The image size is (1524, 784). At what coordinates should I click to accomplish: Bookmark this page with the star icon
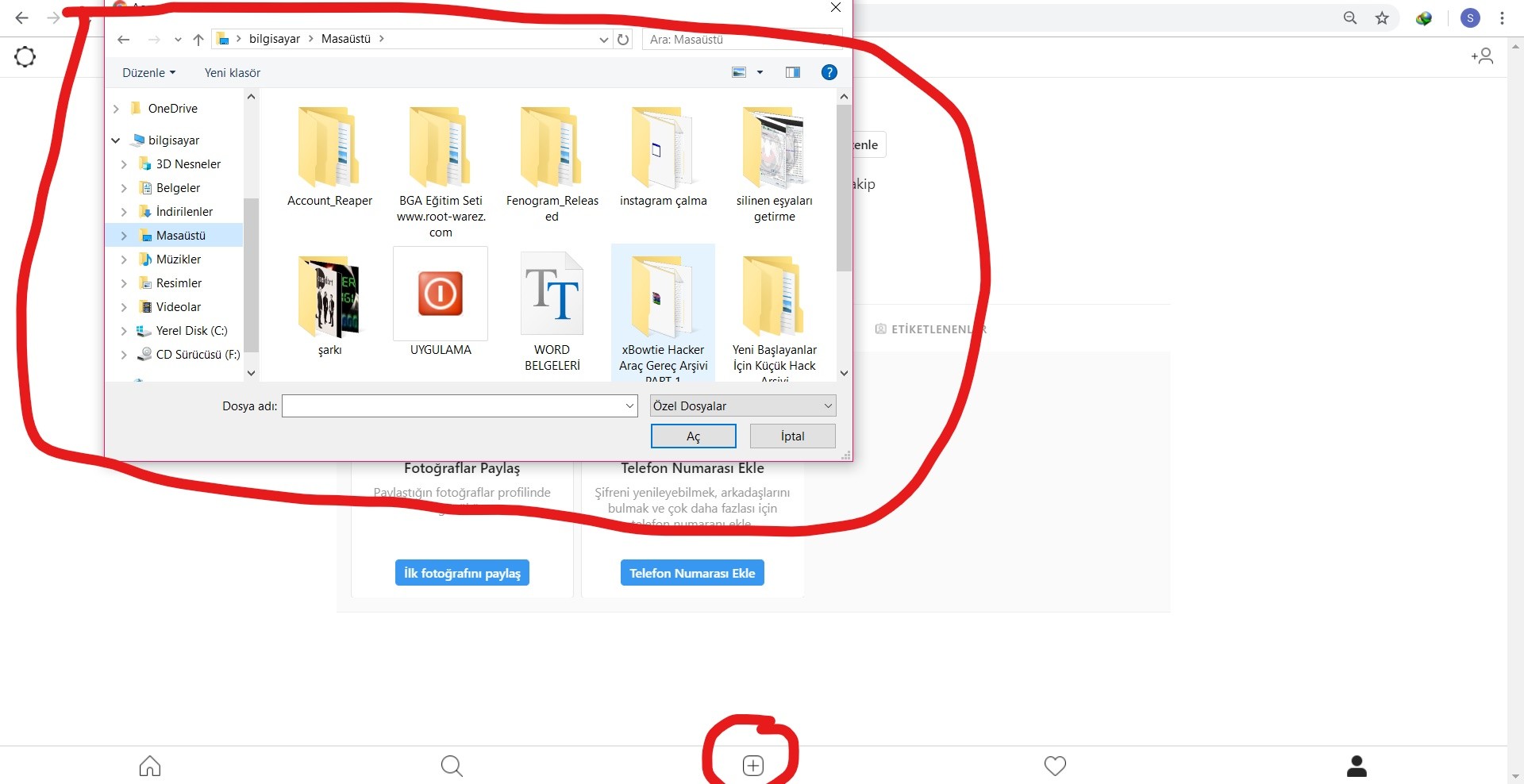pos(1382,17)
